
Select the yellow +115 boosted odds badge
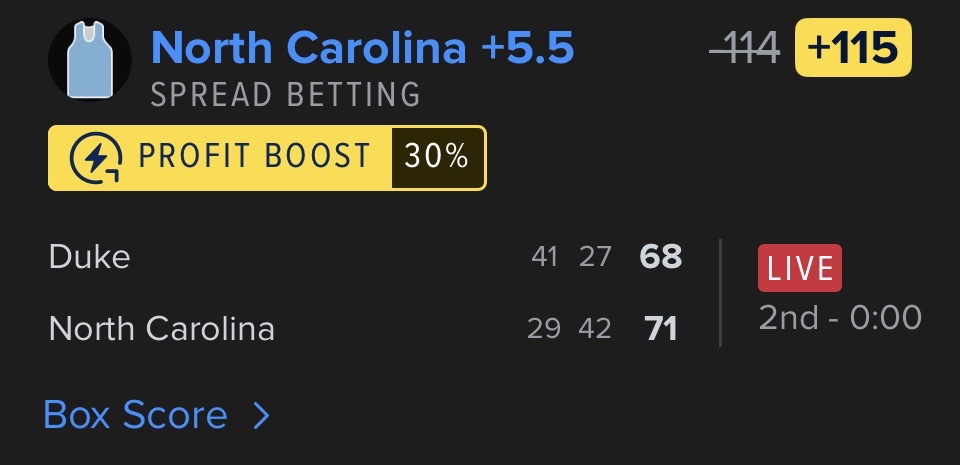pyautogui.click(x=853, y=47)
